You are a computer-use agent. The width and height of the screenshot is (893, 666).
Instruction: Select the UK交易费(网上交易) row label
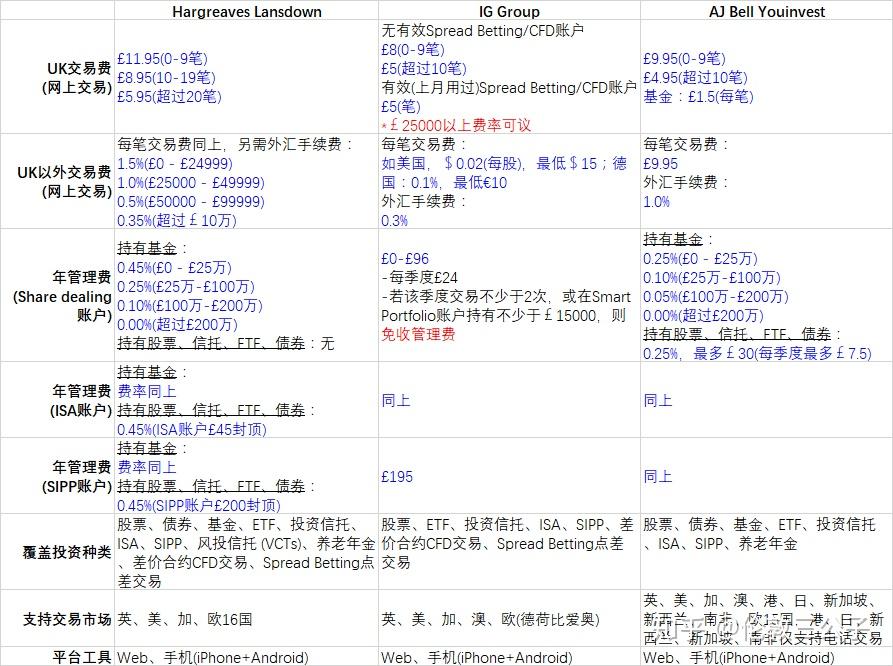coord(77,78)
